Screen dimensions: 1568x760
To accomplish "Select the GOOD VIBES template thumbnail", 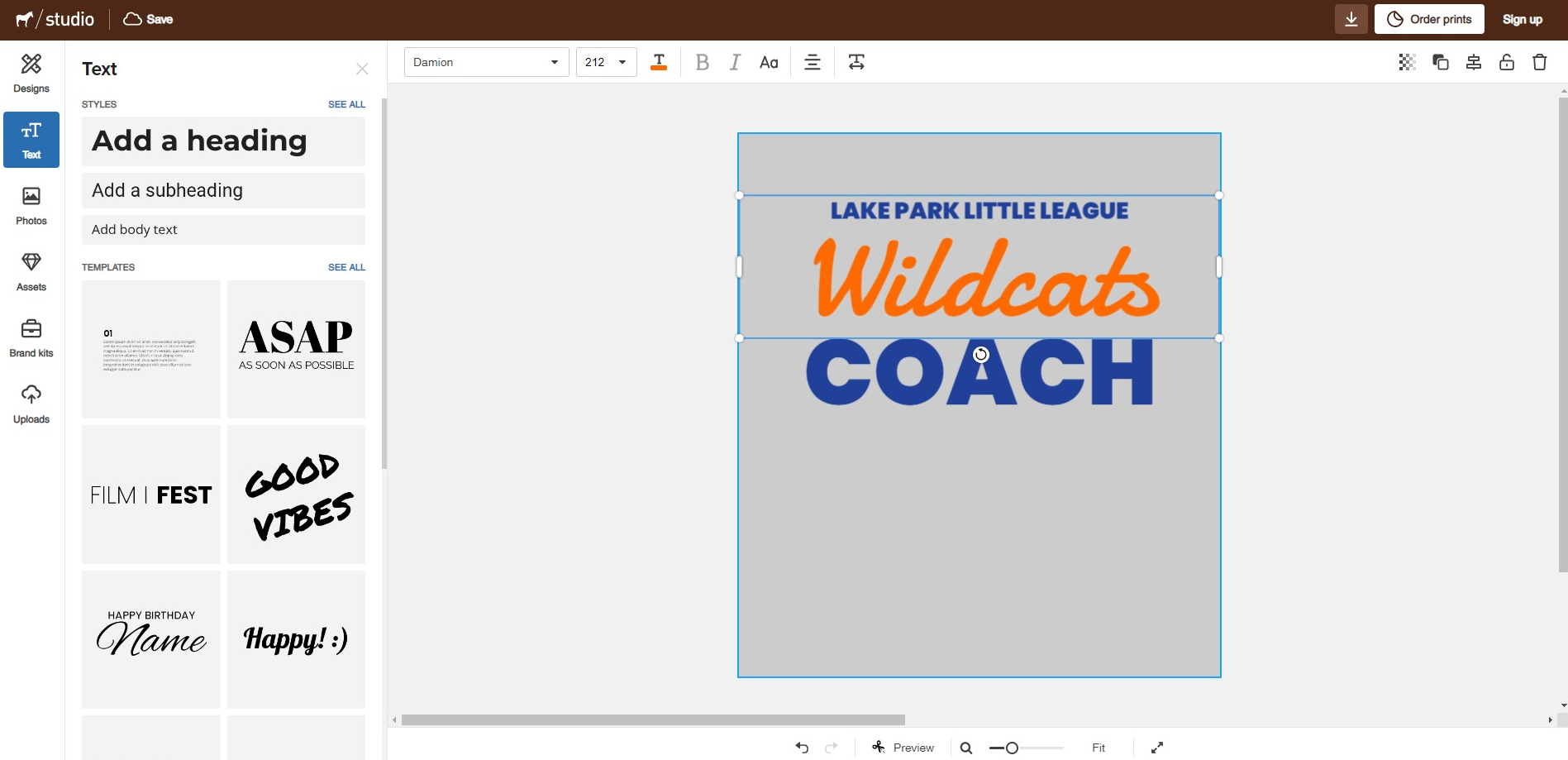I will pyautogui.click(x=295, y=494).
